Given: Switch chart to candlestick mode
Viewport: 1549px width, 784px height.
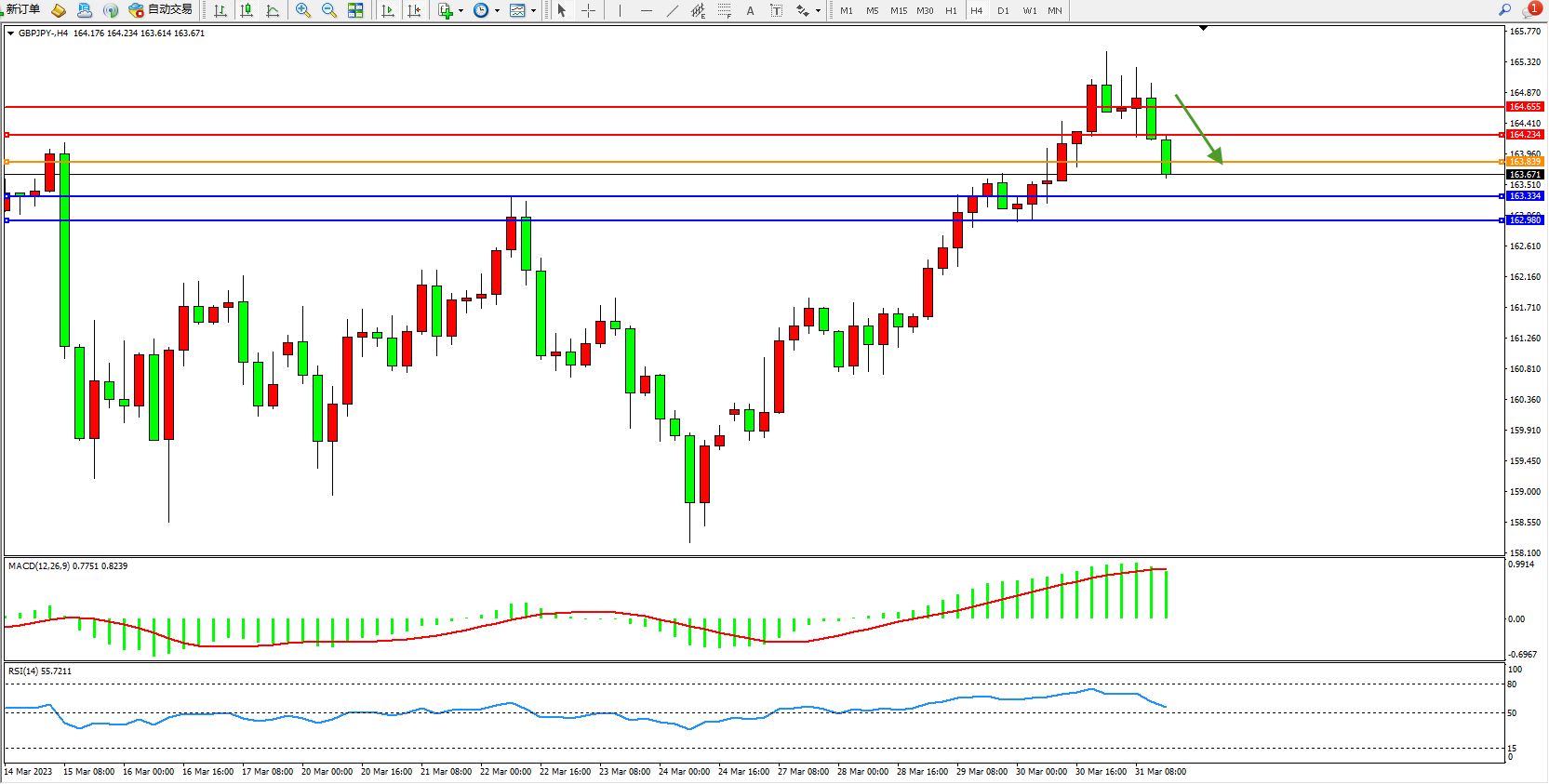Looking at the screenshot, I should click(247, 10).
